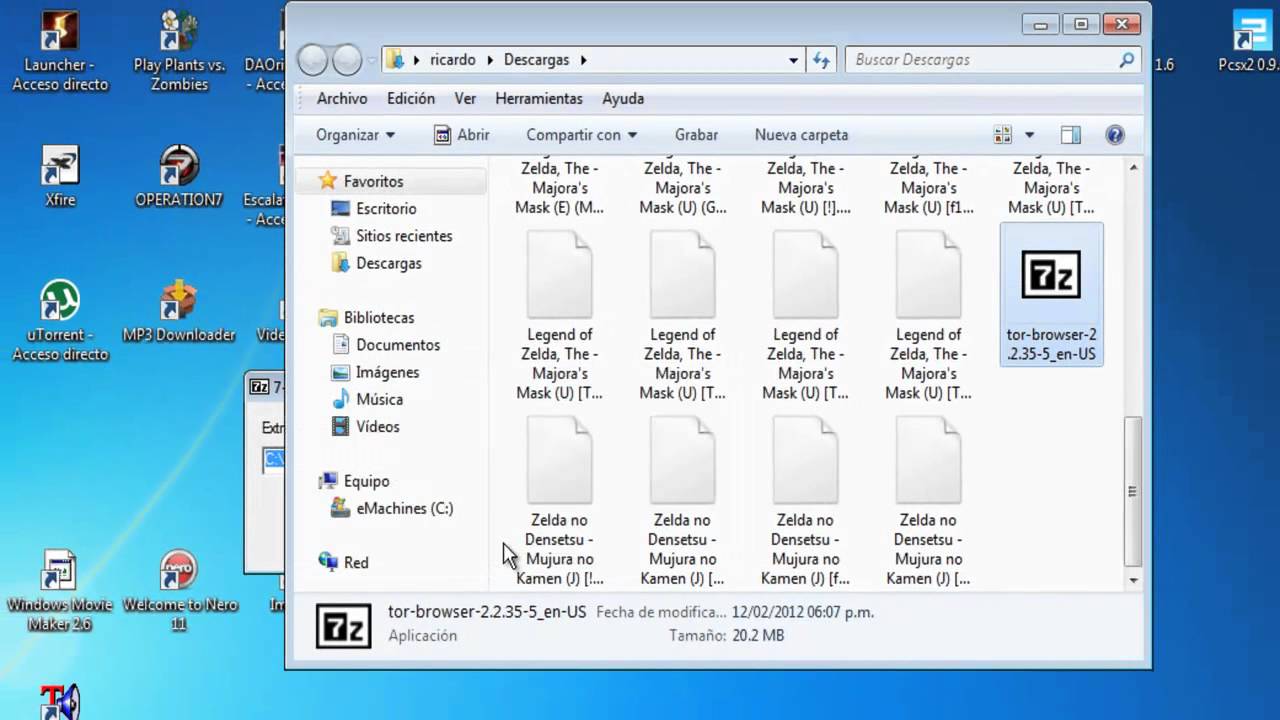Expand the ricardo breadcrumb arrow
The height and width of the screenshot is (720, 1280).
[491, 60]
